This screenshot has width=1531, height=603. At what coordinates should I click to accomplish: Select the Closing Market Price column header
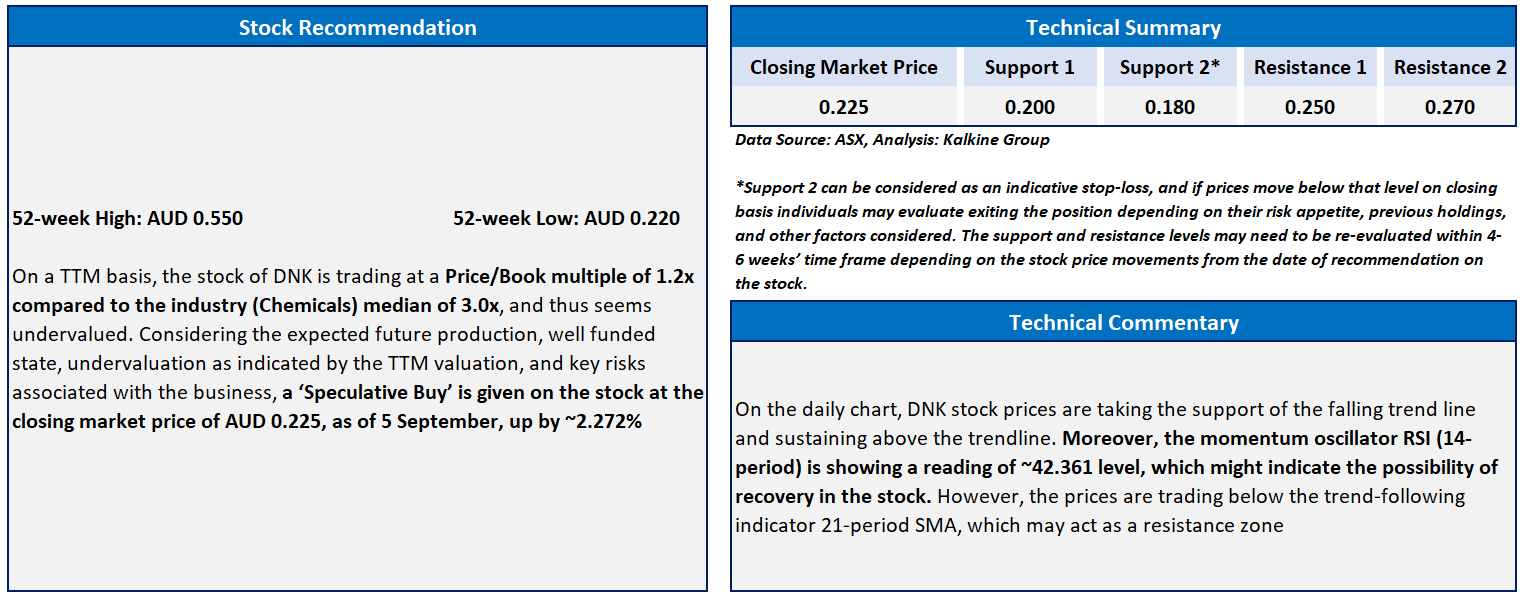[x=844, y=67]
